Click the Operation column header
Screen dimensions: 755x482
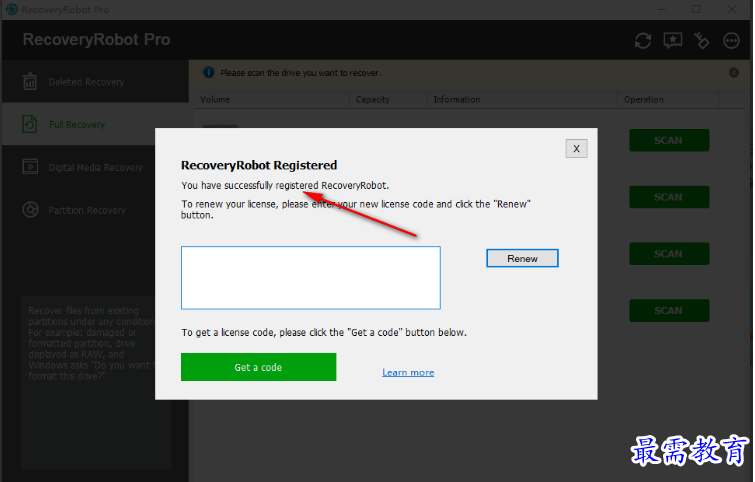coord(668,99)
